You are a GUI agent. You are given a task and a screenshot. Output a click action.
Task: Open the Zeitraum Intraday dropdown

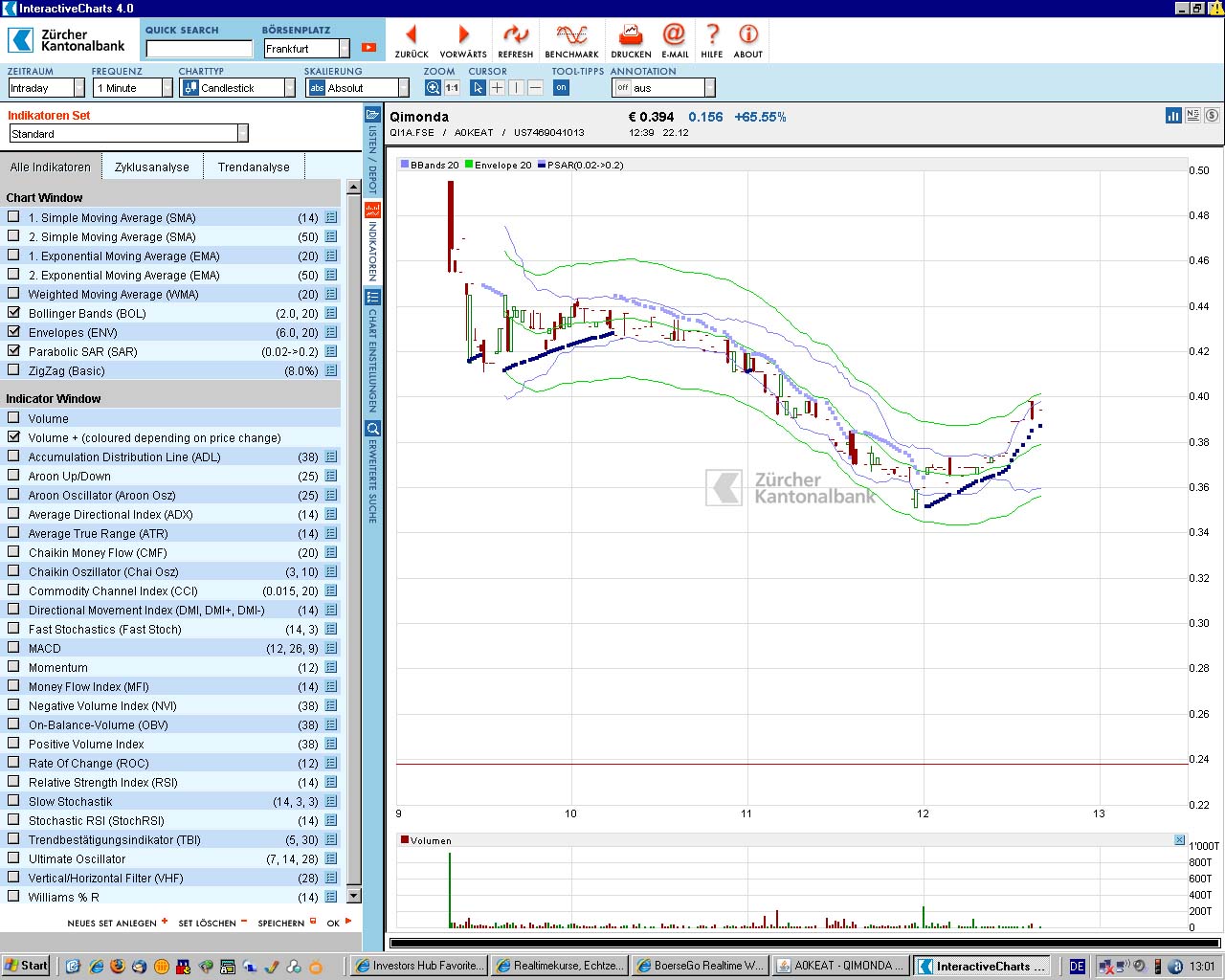pyautogui.click(x=78, y=88)
